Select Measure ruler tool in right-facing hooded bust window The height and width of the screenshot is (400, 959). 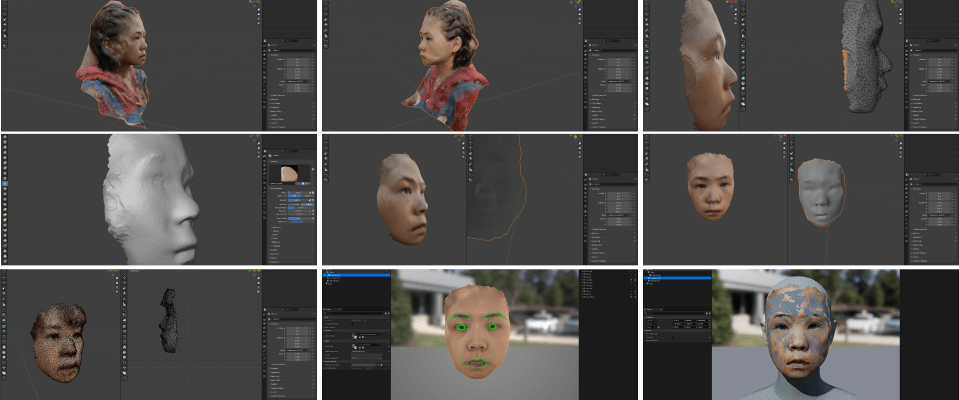[5, 35]
